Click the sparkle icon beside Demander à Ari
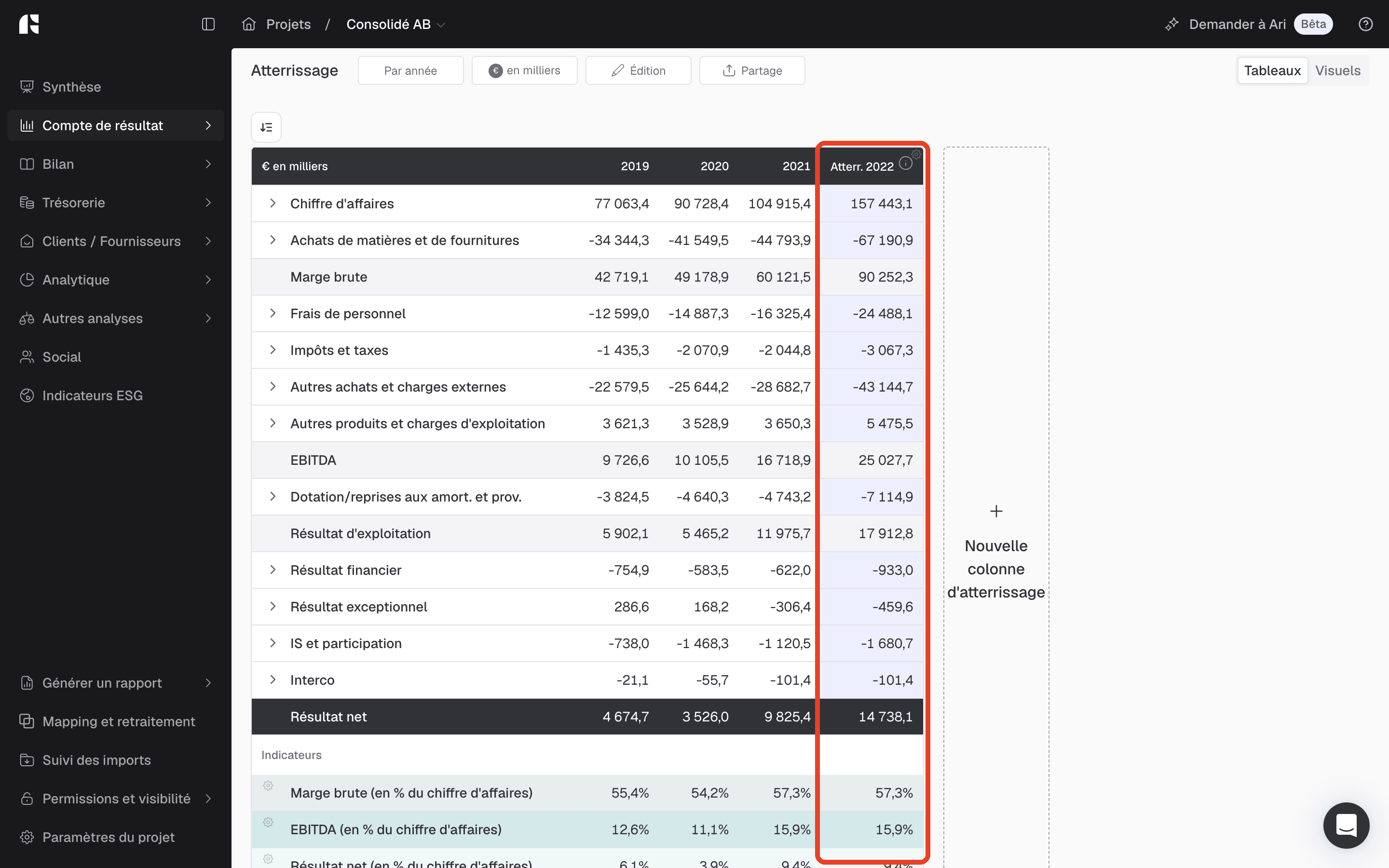Screen dimensions: 1389x868 click(x=1171, y=24)
